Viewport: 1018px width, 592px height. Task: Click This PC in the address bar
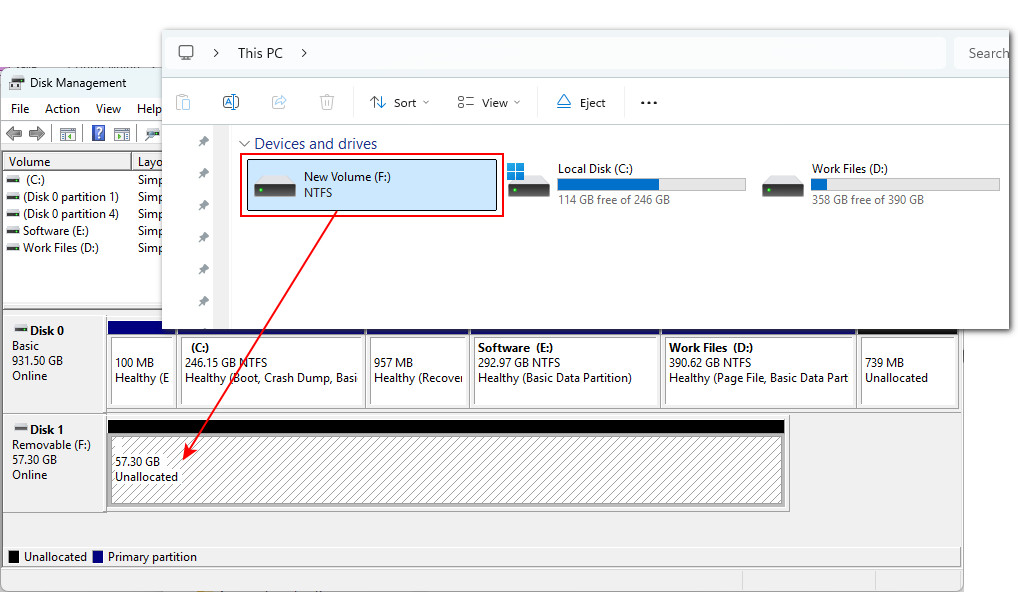coord(260,53)
